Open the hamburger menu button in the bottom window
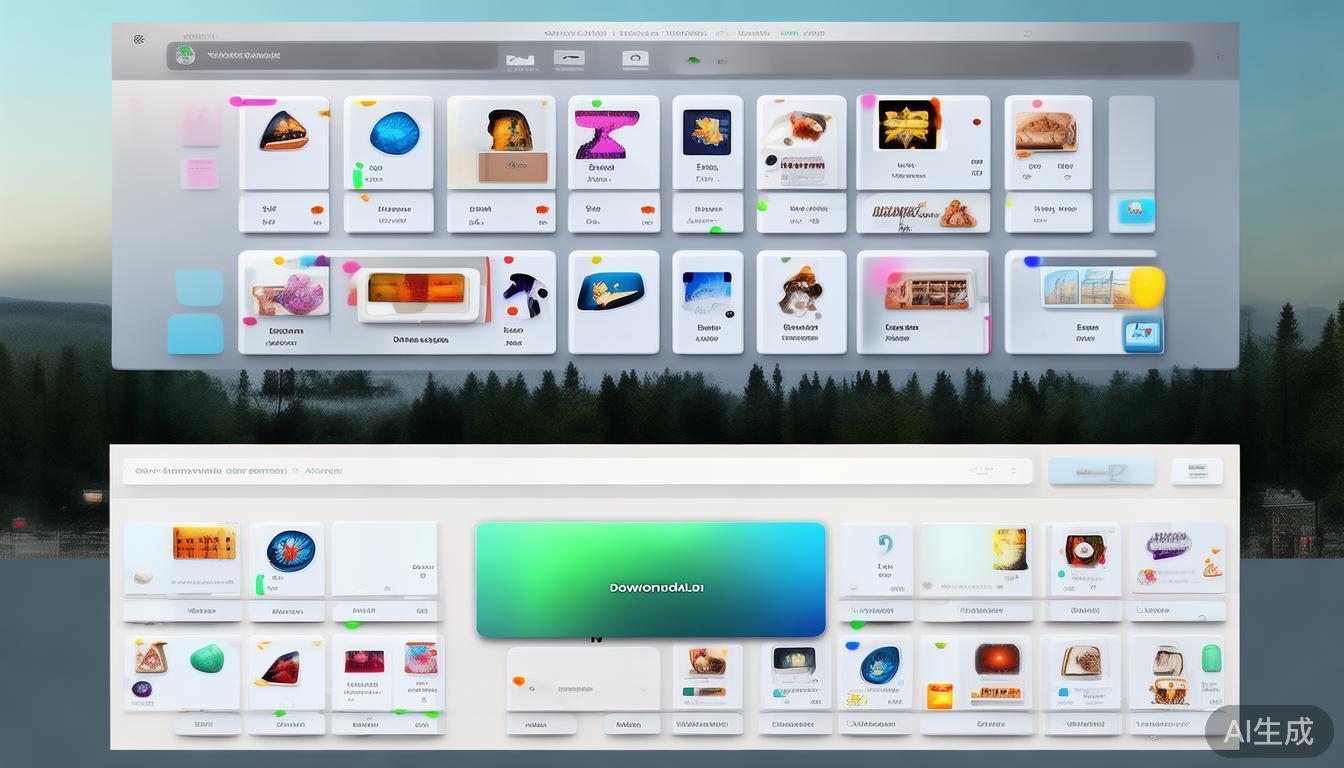 tap(1196, 471)
